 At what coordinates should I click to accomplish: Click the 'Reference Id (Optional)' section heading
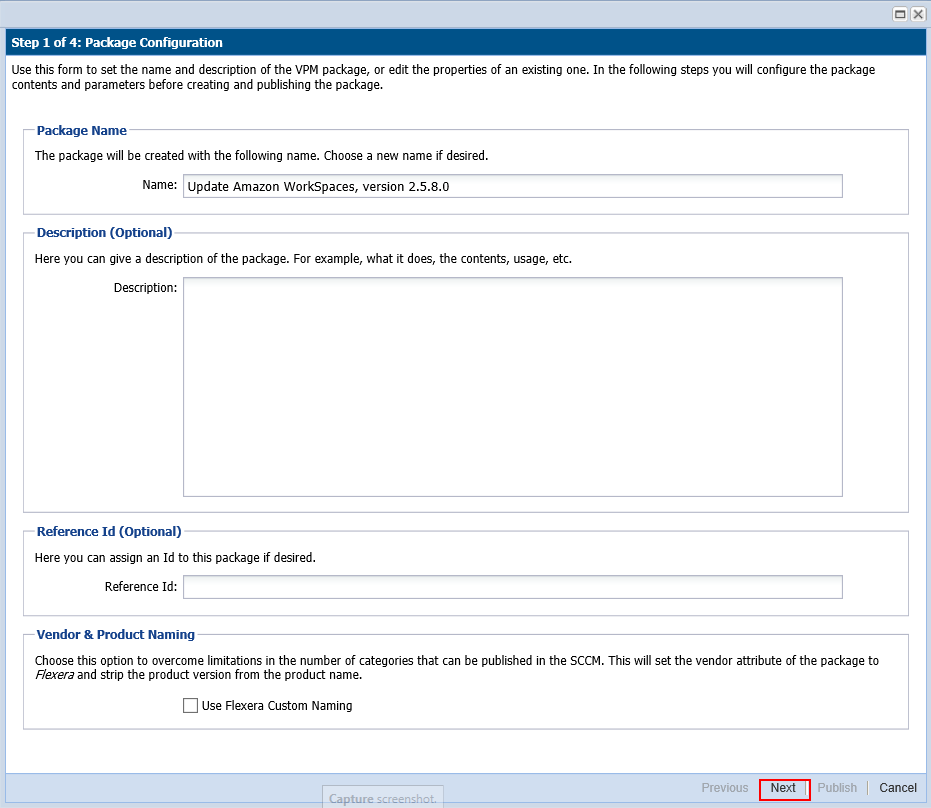tap(109, 532)
